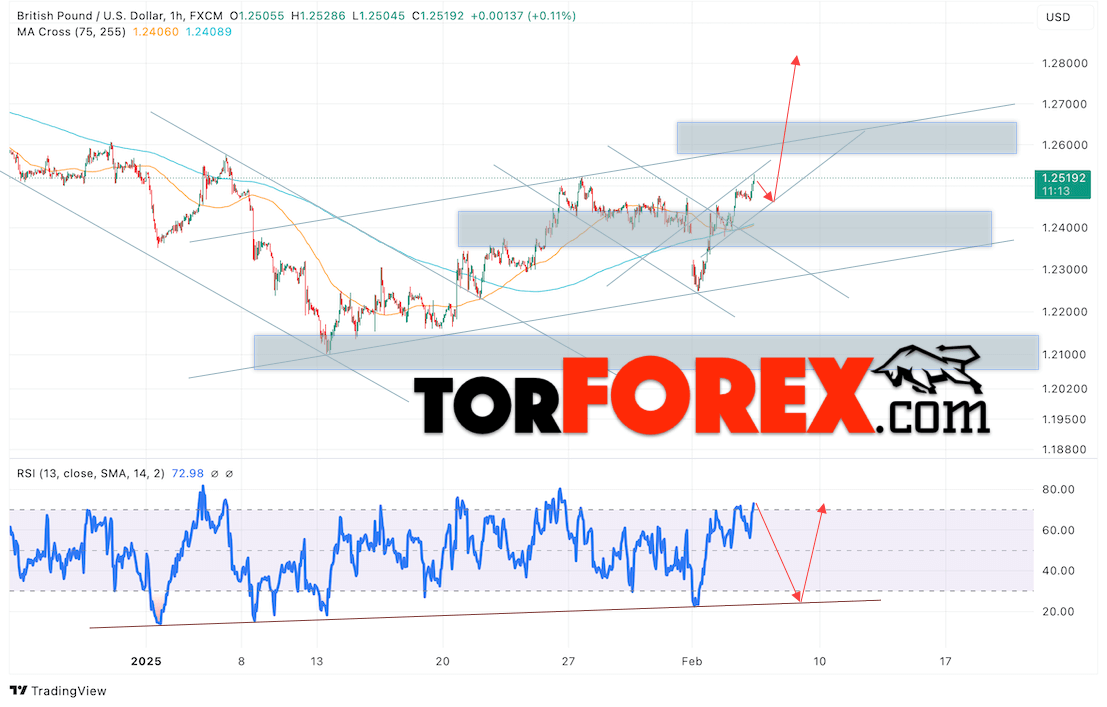Image resolution: width=1107 pixels, height=707 pixels.
Task: Click the second RSI circle icon
Action: tap(229, 474)
